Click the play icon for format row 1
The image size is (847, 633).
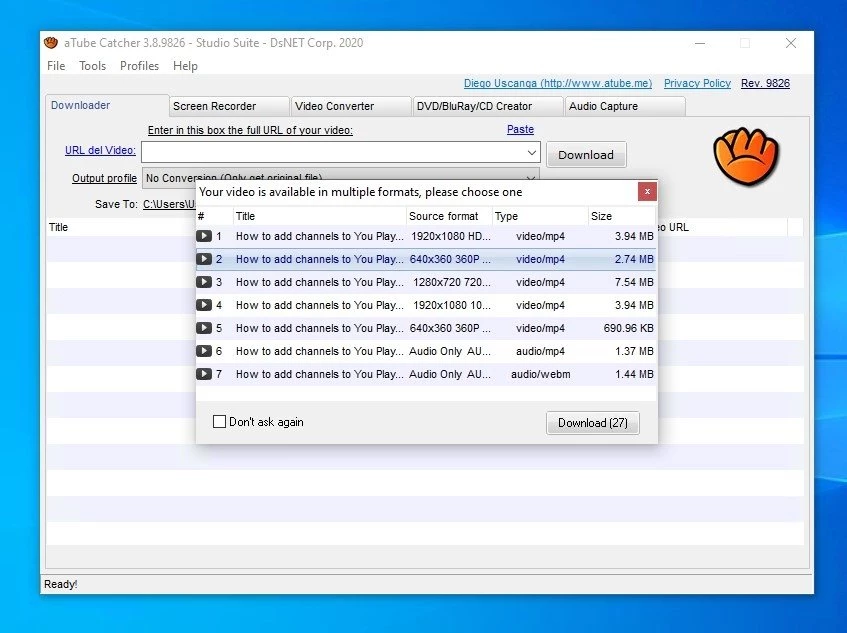[x=204, y=237]
